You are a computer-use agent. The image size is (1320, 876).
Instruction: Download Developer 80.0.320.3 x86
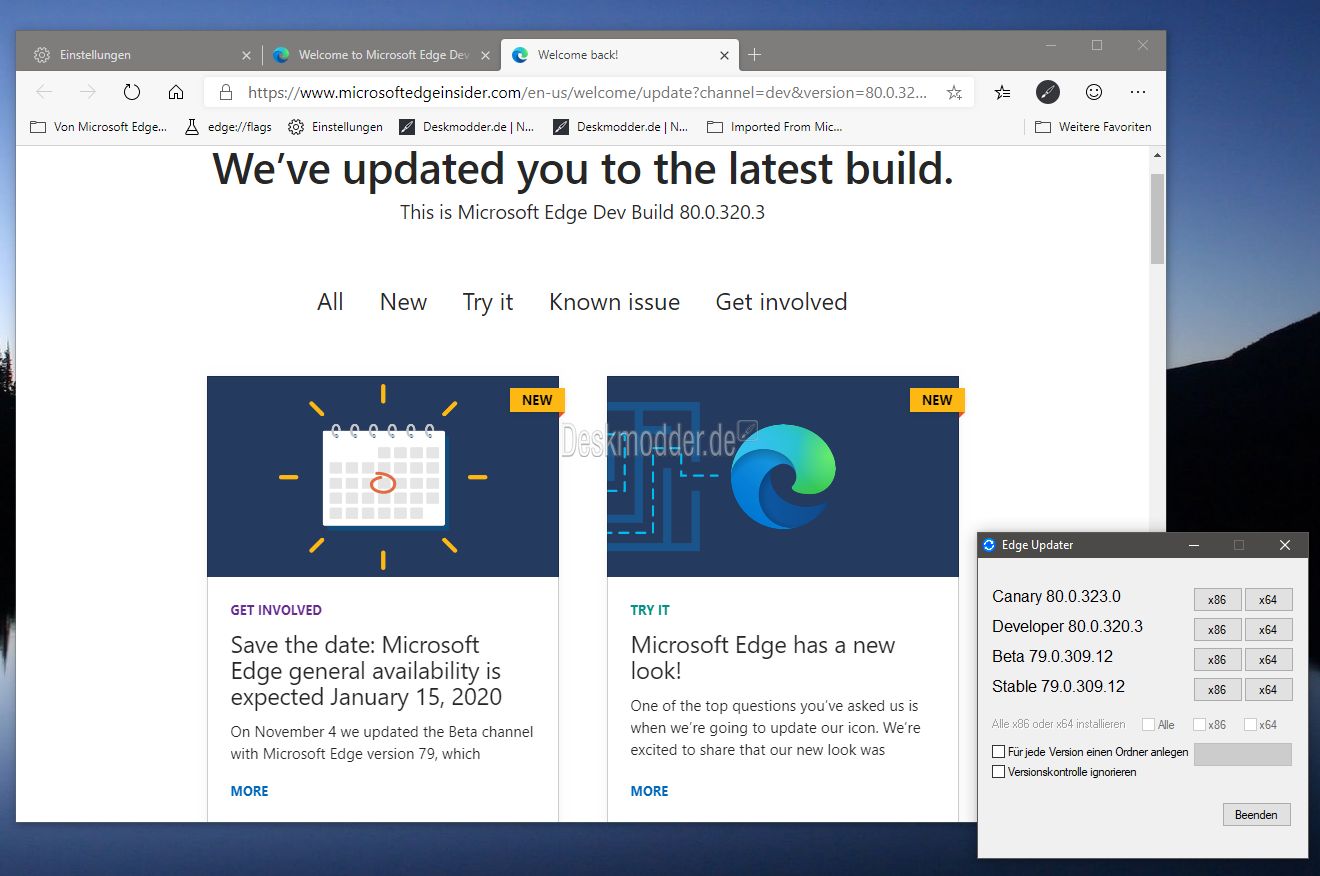point(1217,630)
